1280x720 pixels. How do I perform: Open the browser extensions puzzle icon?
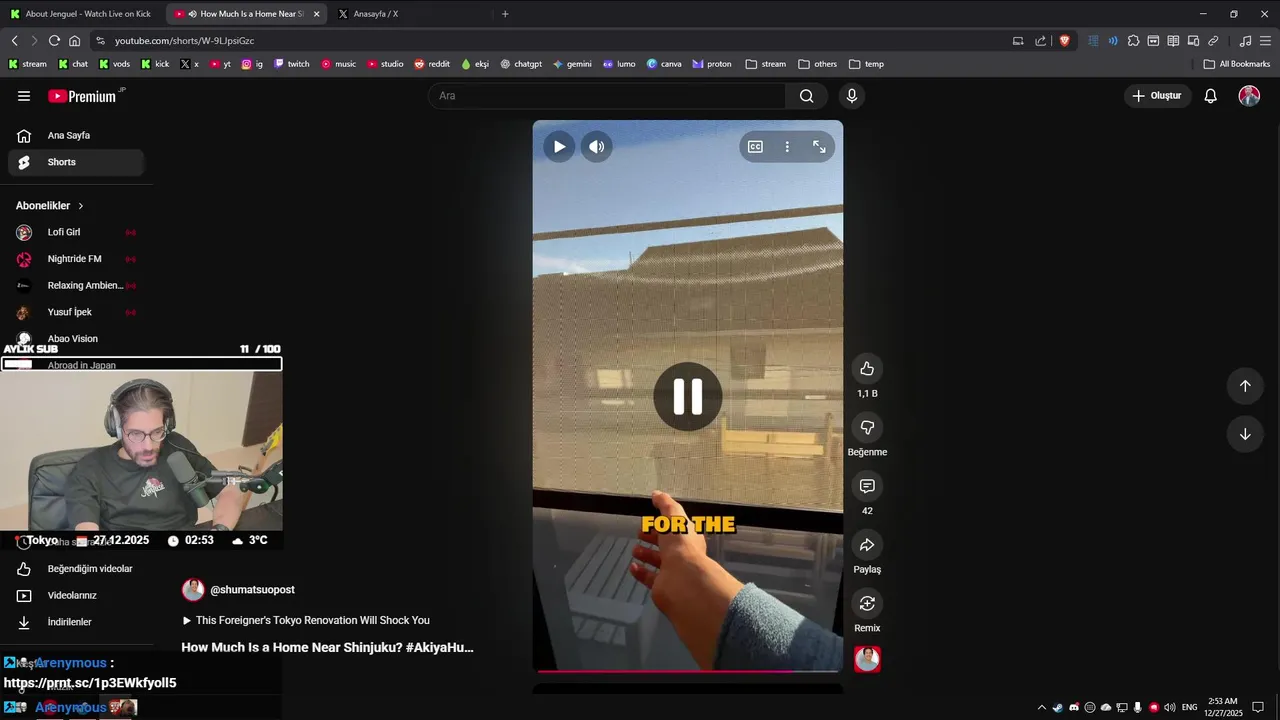pyautogui.click(x=1133, y=41)
